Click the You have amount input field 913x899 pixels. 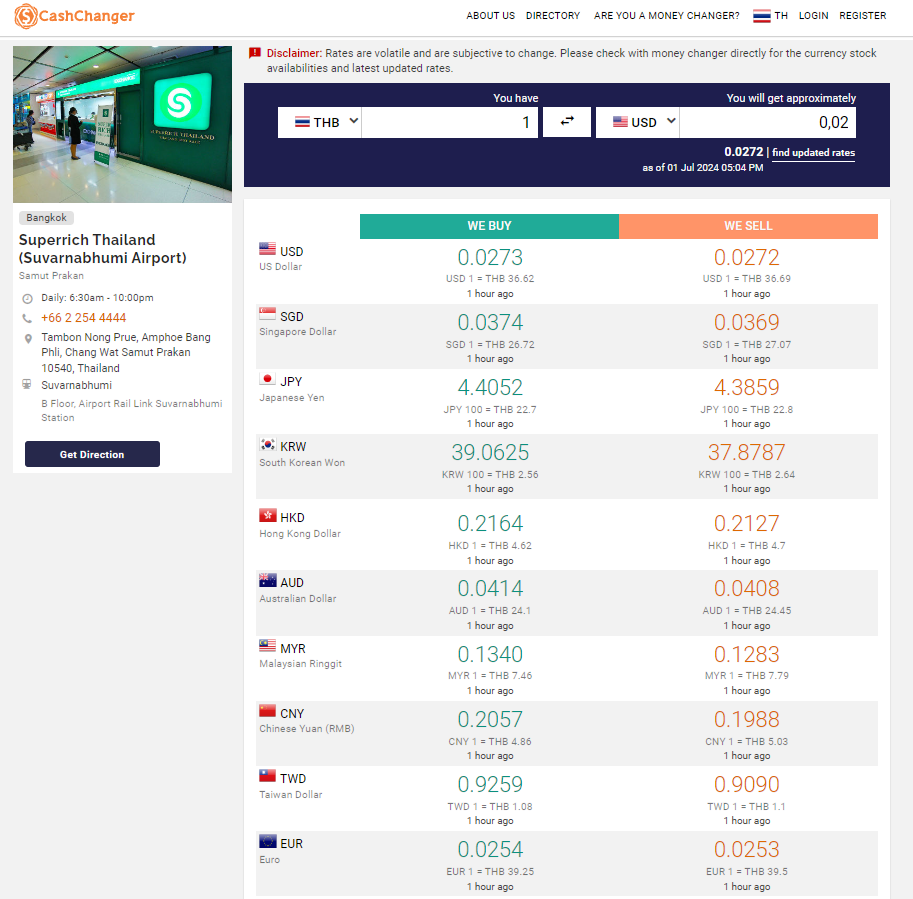click(x=450, y=122)
